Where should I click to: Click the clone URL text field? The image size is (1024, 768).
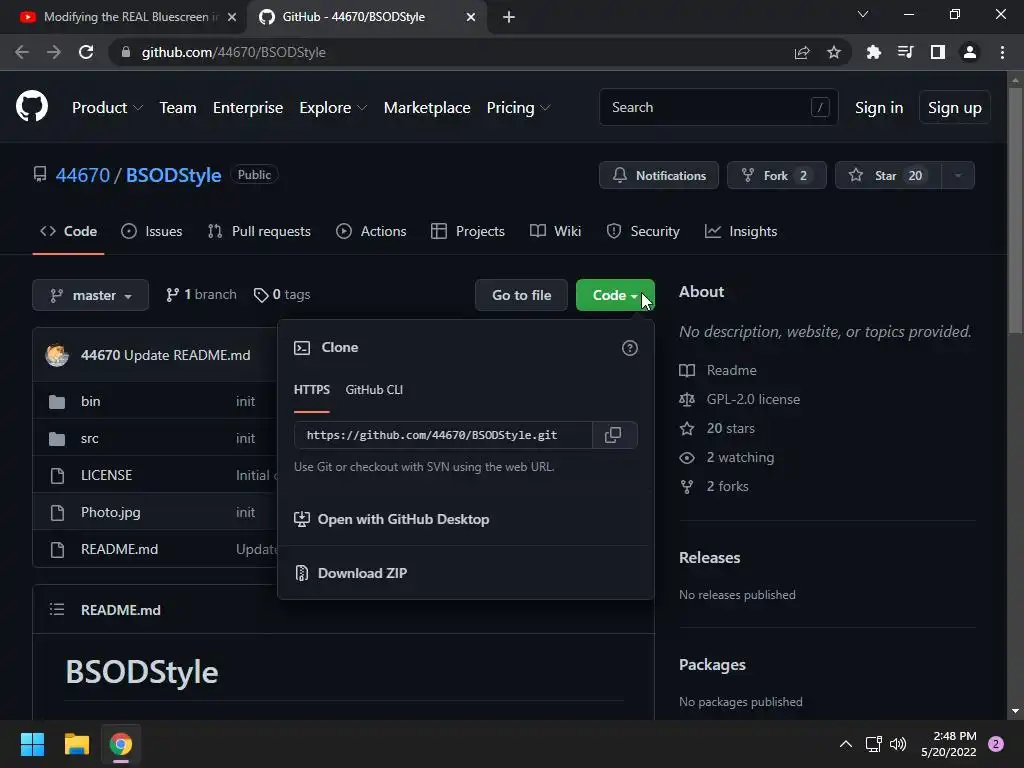[443, 435]
